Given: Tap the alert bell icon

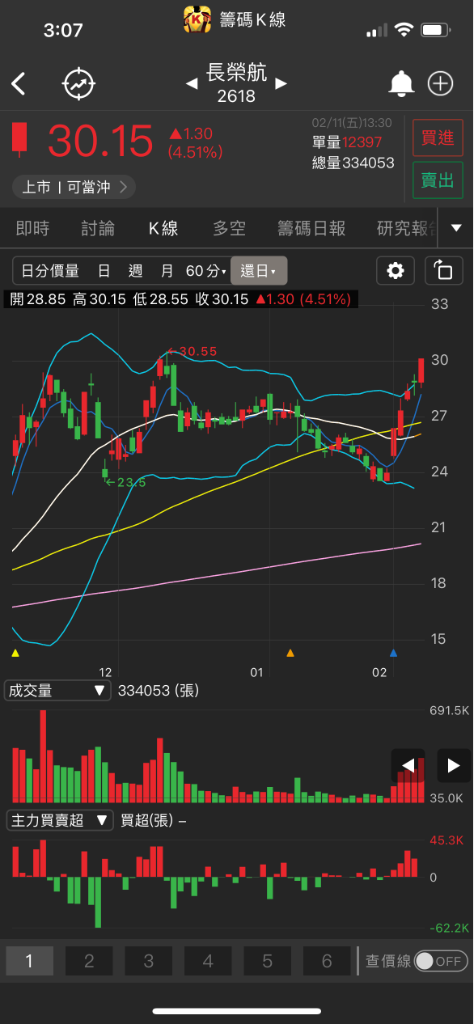Looking at the screenshot, I should (x=402, y=84).
